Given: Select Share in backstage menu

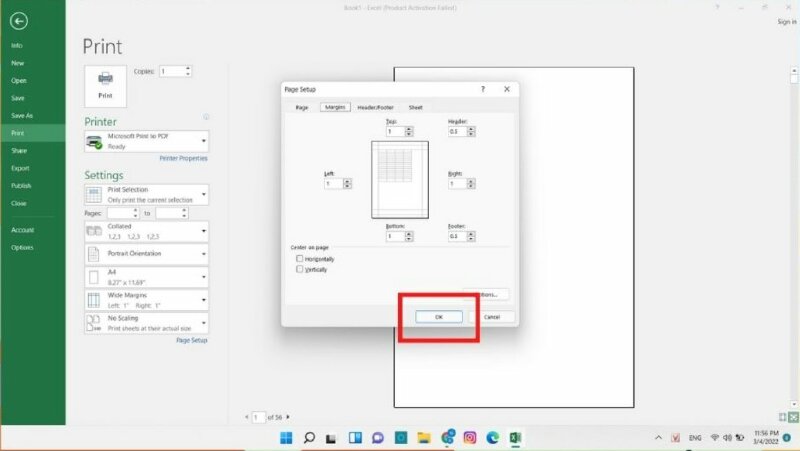Looking at the screenshot, I should pyautogui.click(x=19, y=151).
